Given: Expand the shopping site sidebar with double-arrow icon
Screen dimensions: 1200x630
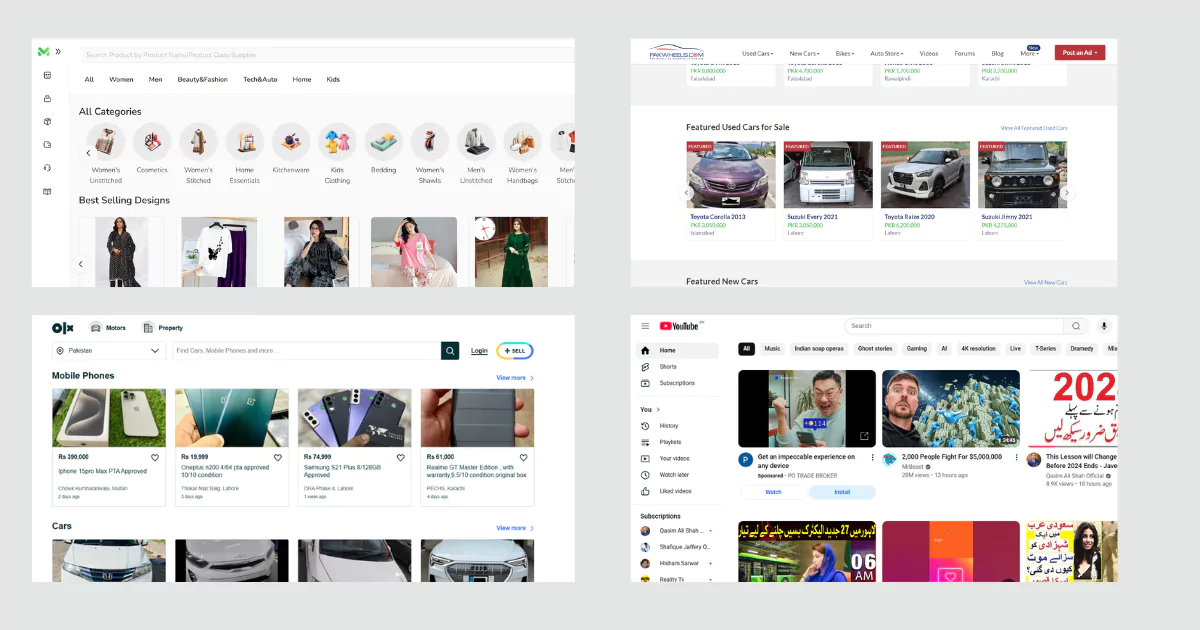Looking at the screenshot, I should point(58,51).
